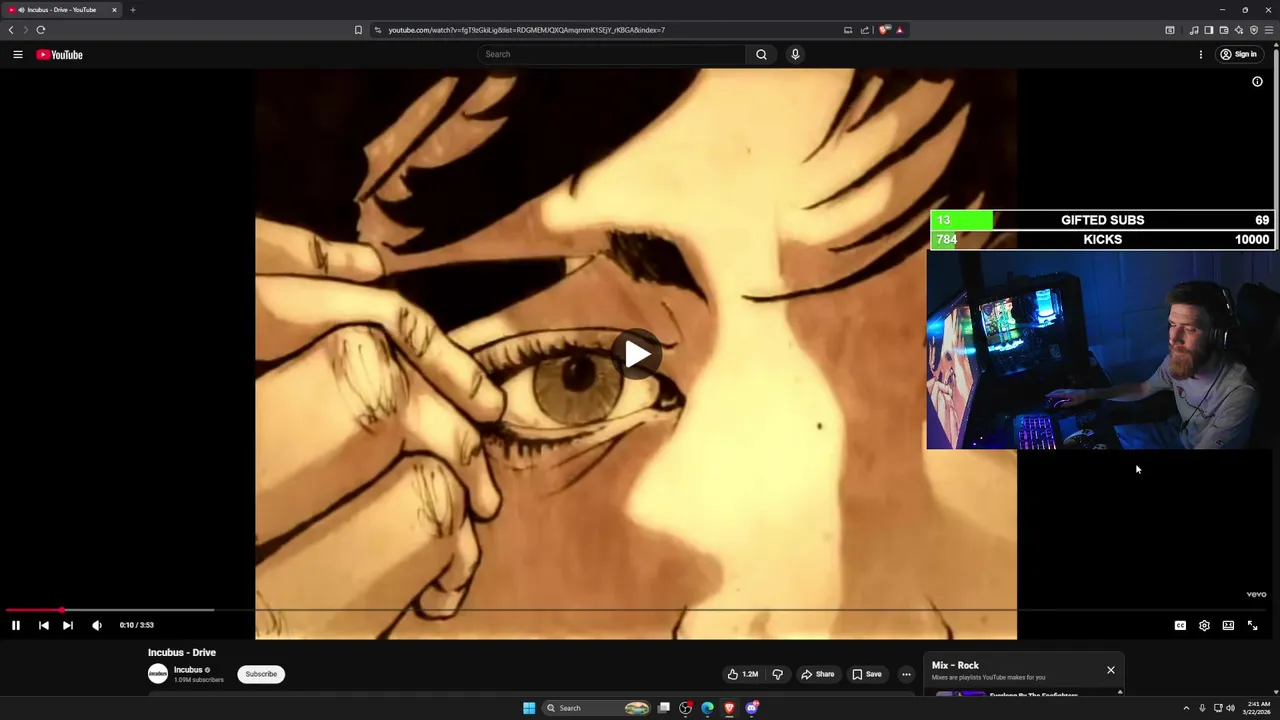Screen dimensions: 1280x720
Task: Click the browser address bar URL
Action: point(526,30)
